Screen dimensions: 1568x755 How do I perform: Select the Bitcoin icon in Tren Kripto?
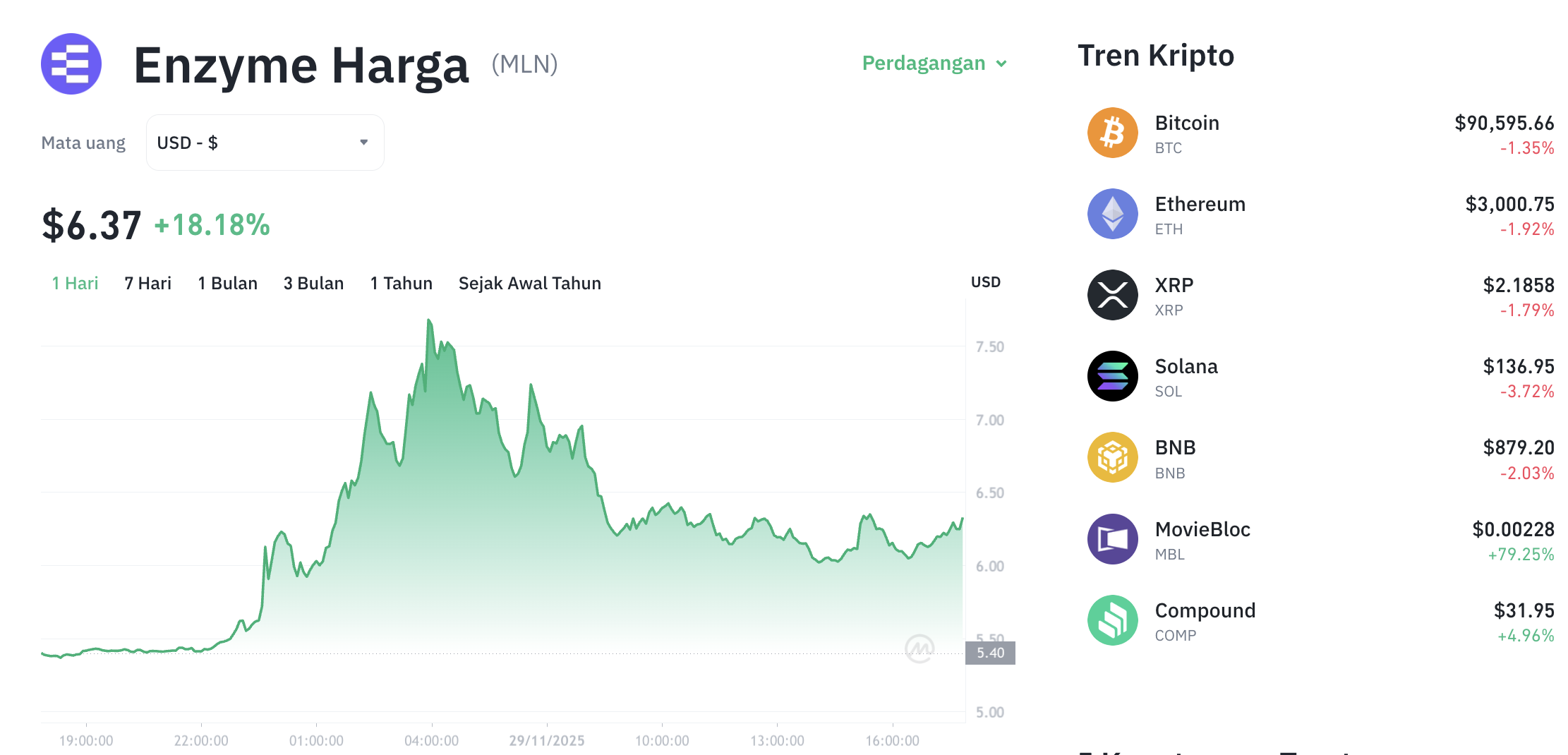click(x=1113, y=132)
